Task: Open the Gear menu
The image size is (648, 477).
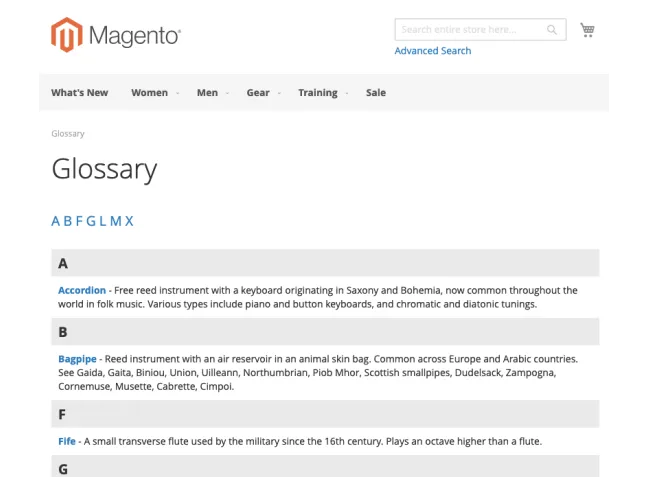Action: pos(258,93)
